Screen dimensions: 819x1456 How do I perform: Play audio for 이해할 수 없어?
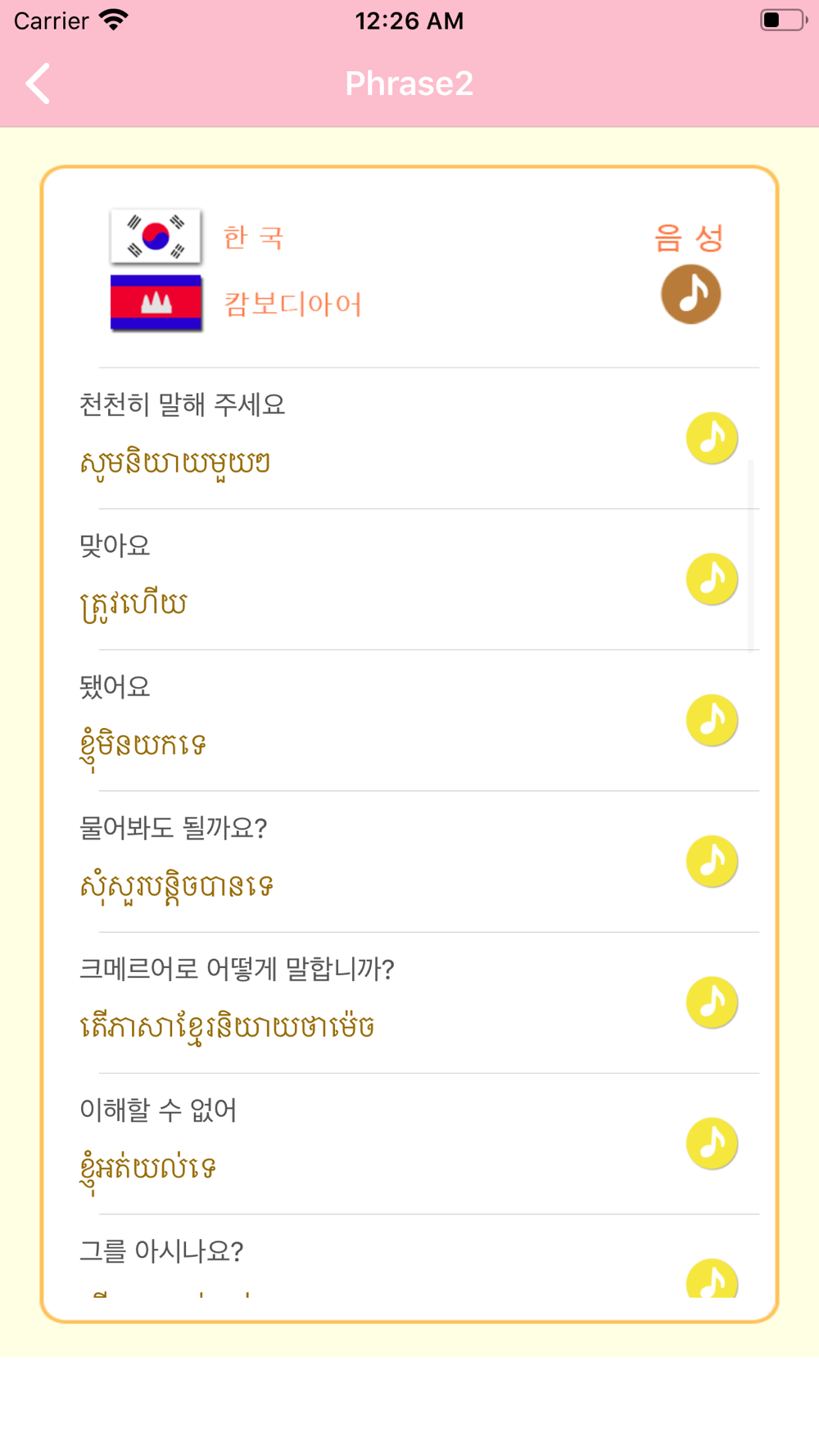pyautogui.click(x=712, y=1143)
